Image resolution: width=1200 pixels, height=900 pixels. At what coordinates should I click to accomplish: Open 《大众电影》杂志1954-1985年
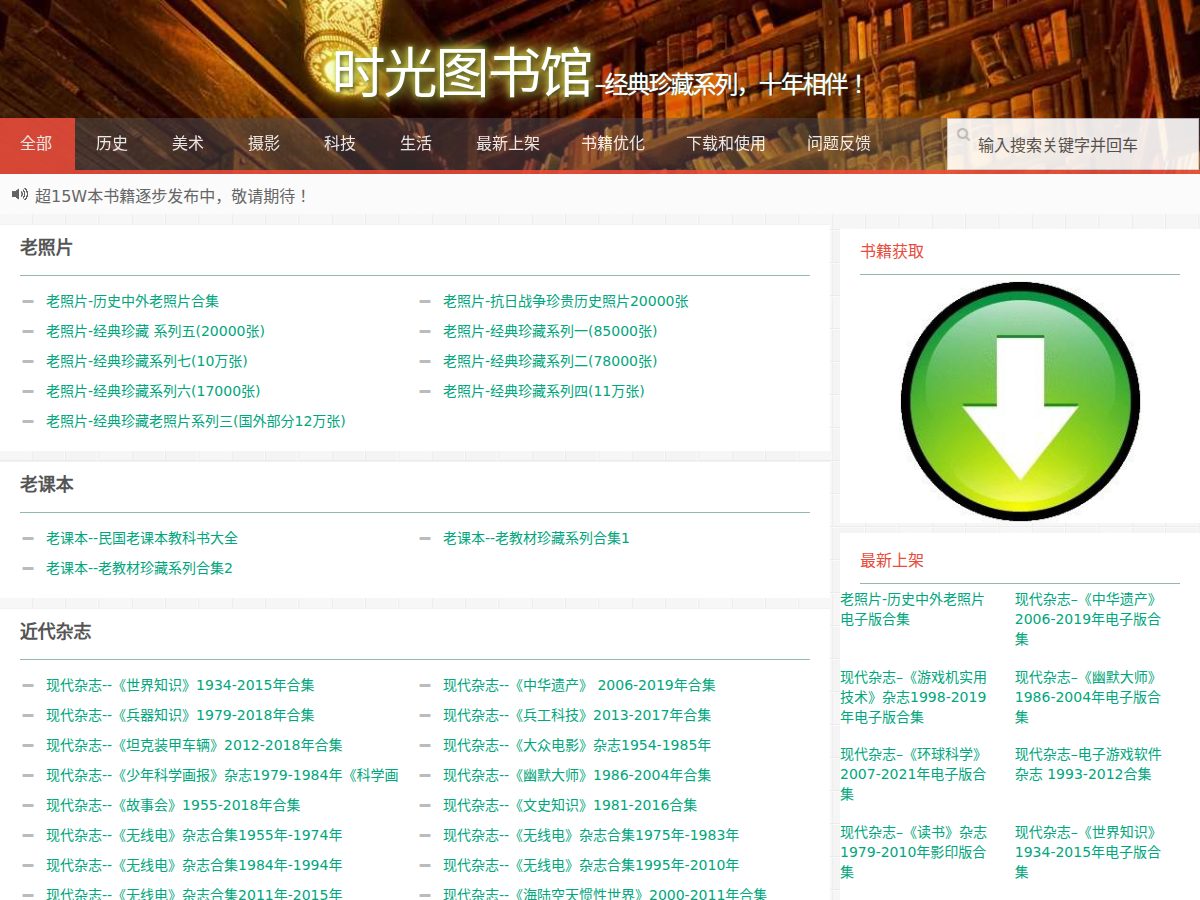[577, 745]
